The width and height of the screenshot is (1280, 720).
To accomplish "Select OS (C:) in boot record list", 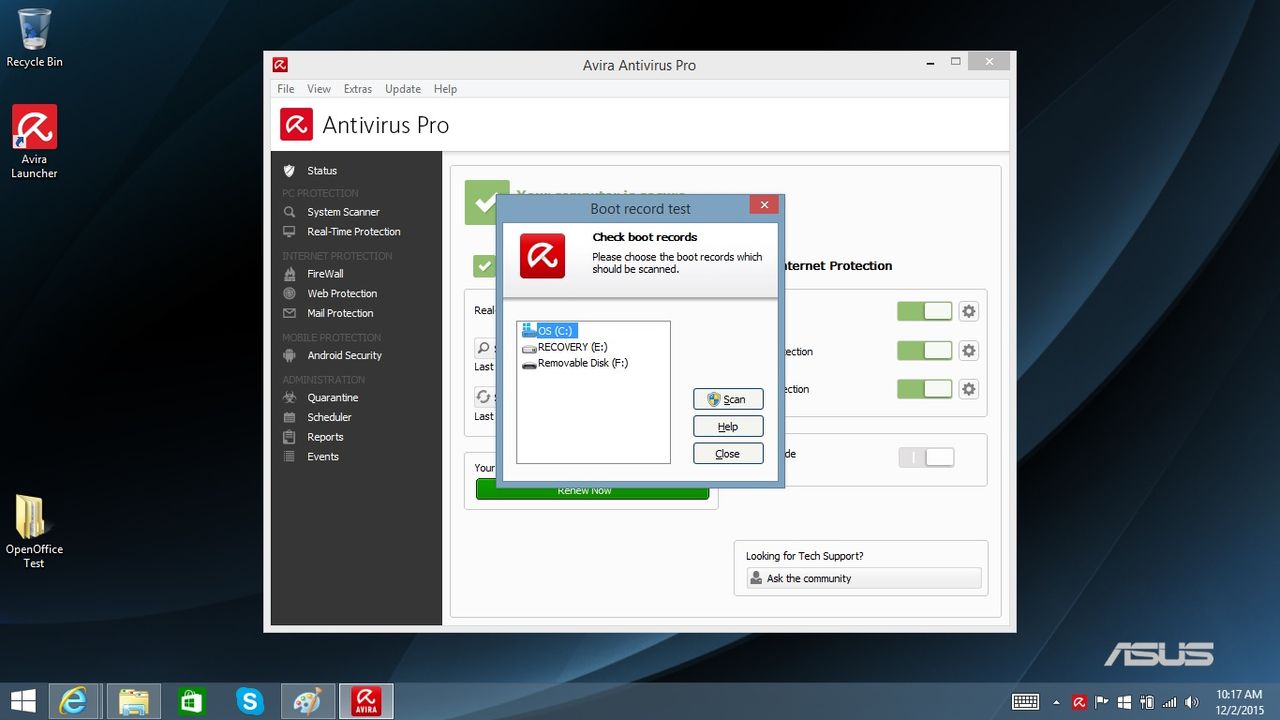I will pos(549,331).
